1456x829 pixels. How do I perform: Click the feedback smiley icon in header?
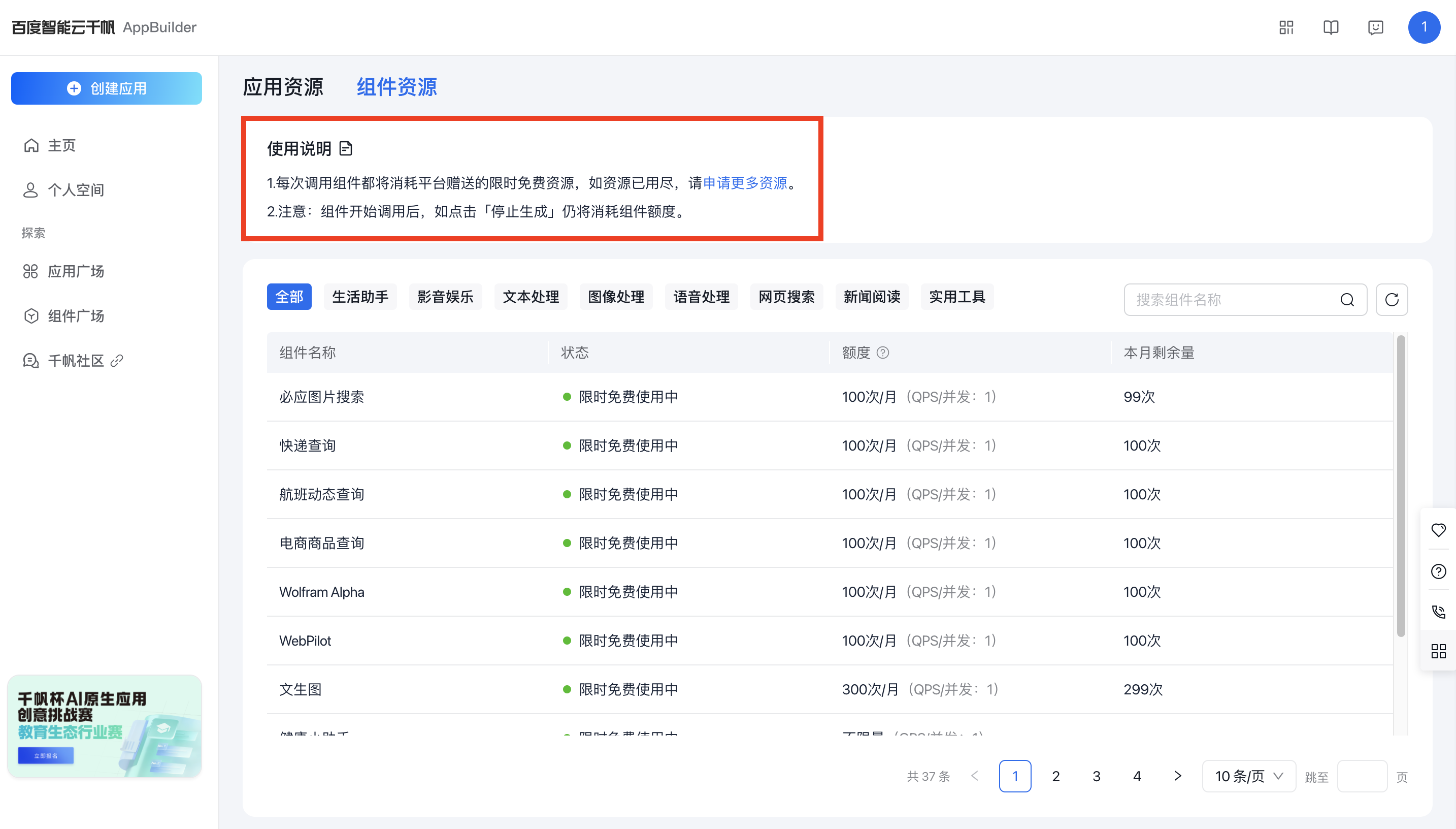(1376, 27)
